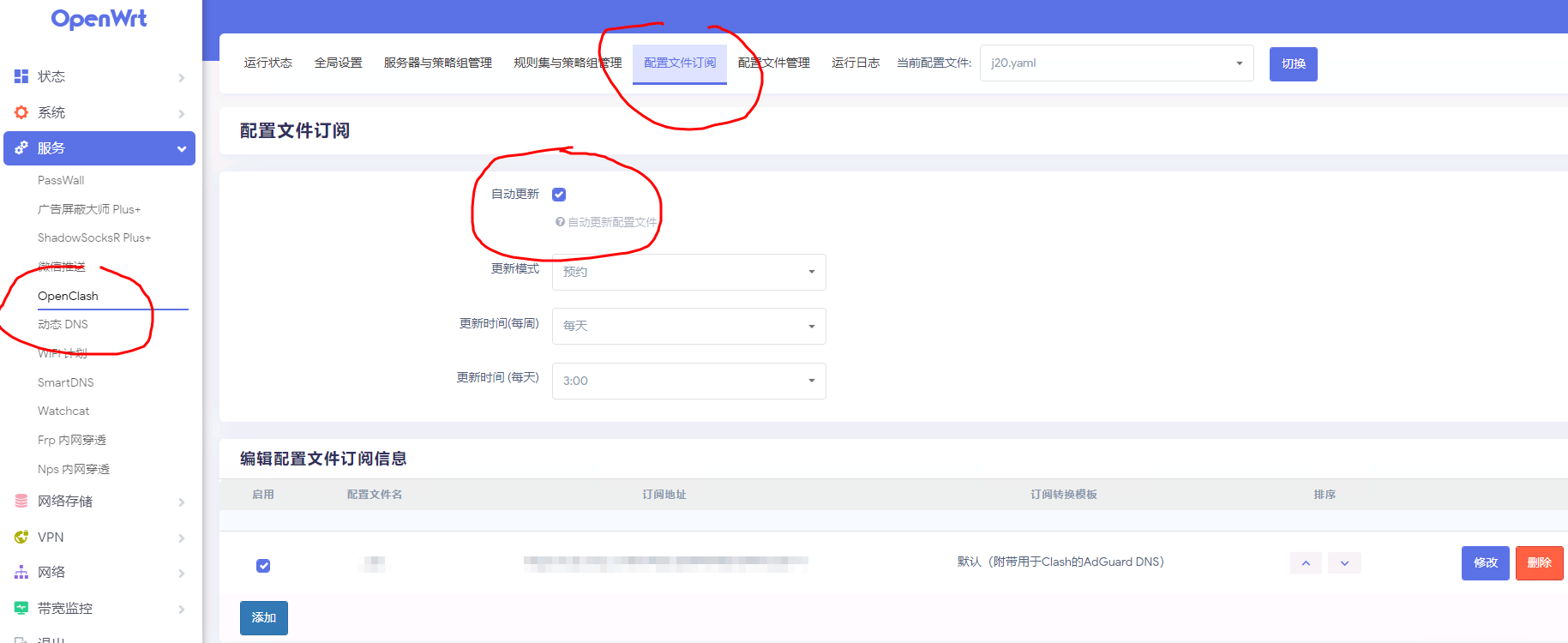Viewport: 1568px width, 643px height.
Task: Open the 更新时间 (每天) 3:00 dropdown
Action: pos(688,381)
